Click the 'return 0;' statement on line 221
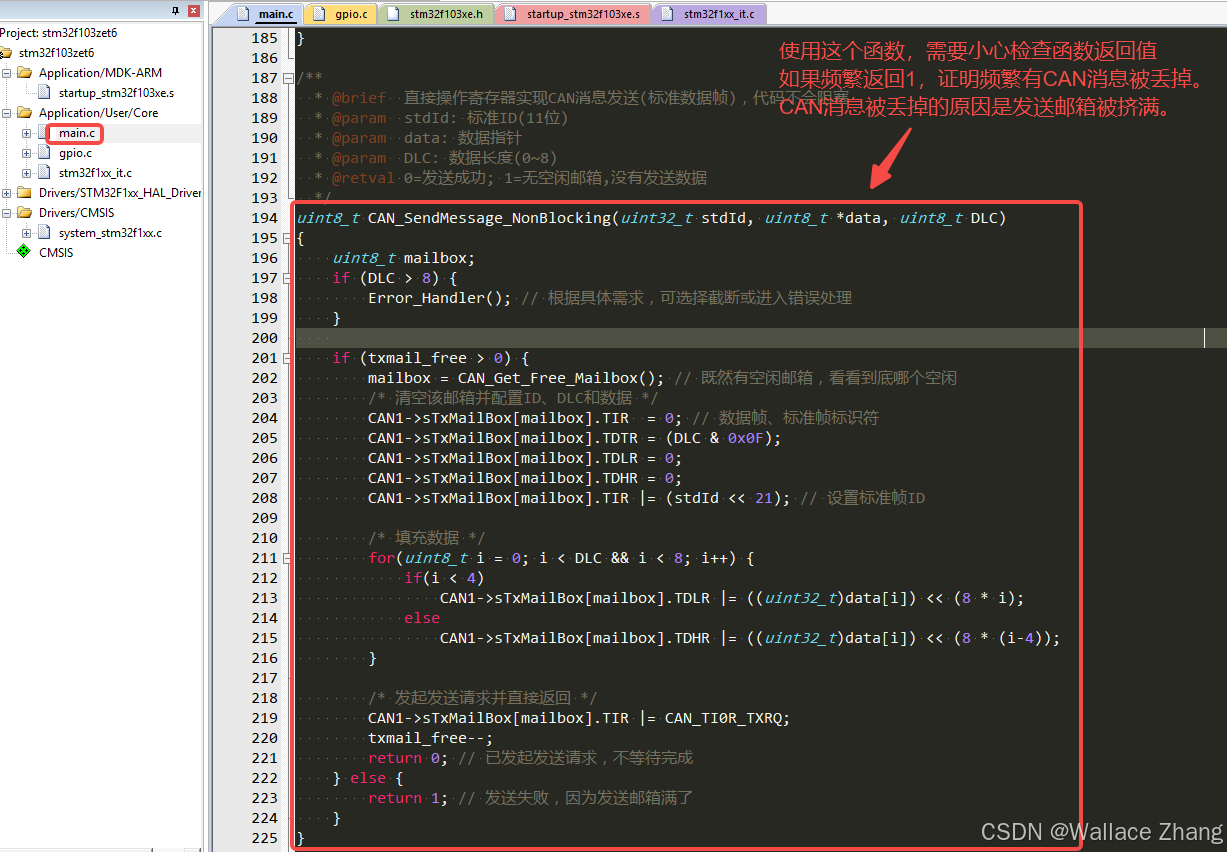This screenshot has height=852, width=1227. pos(408,758)
